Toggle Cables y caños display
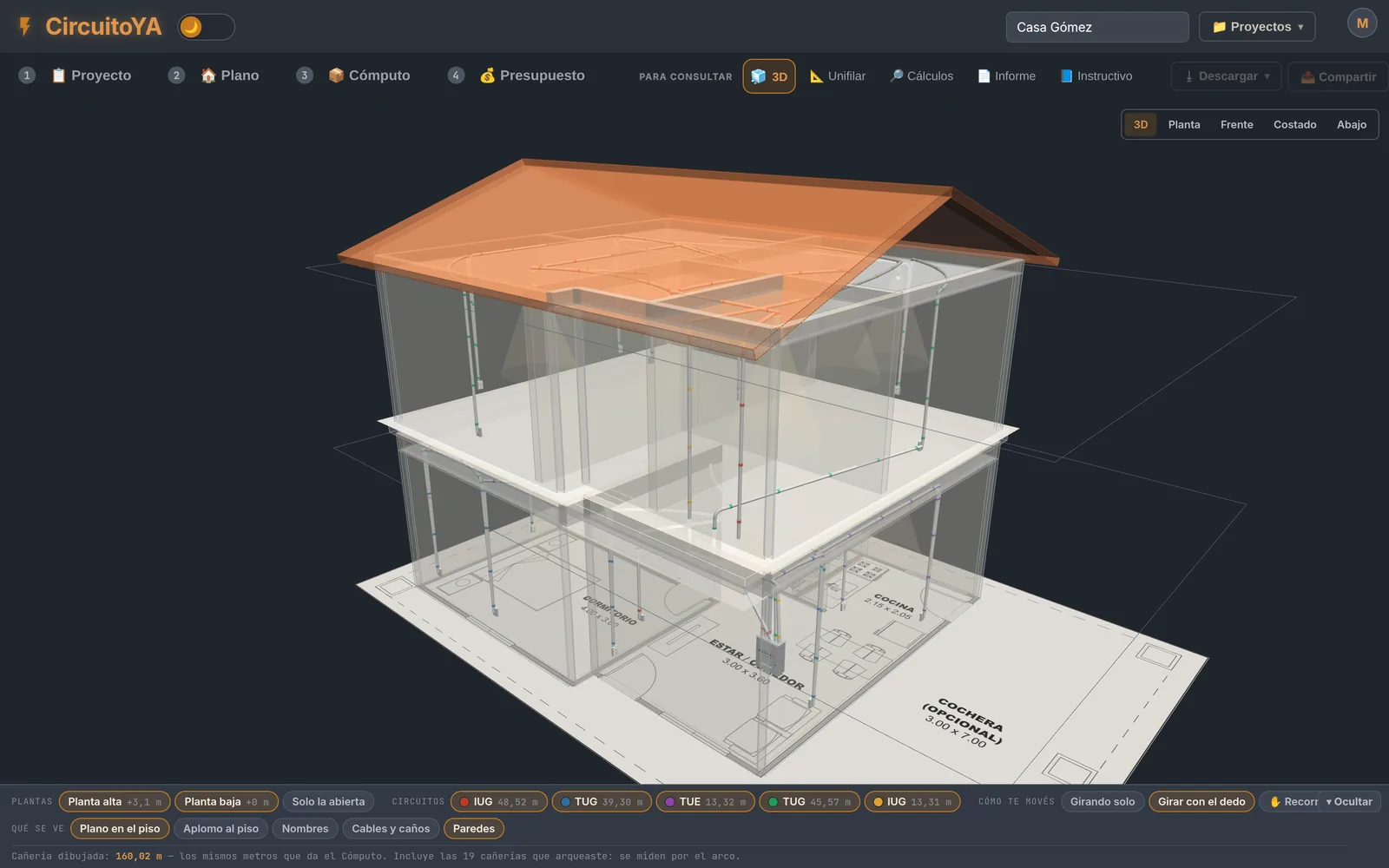This screenshot has height=868, width=1389. 391,828
